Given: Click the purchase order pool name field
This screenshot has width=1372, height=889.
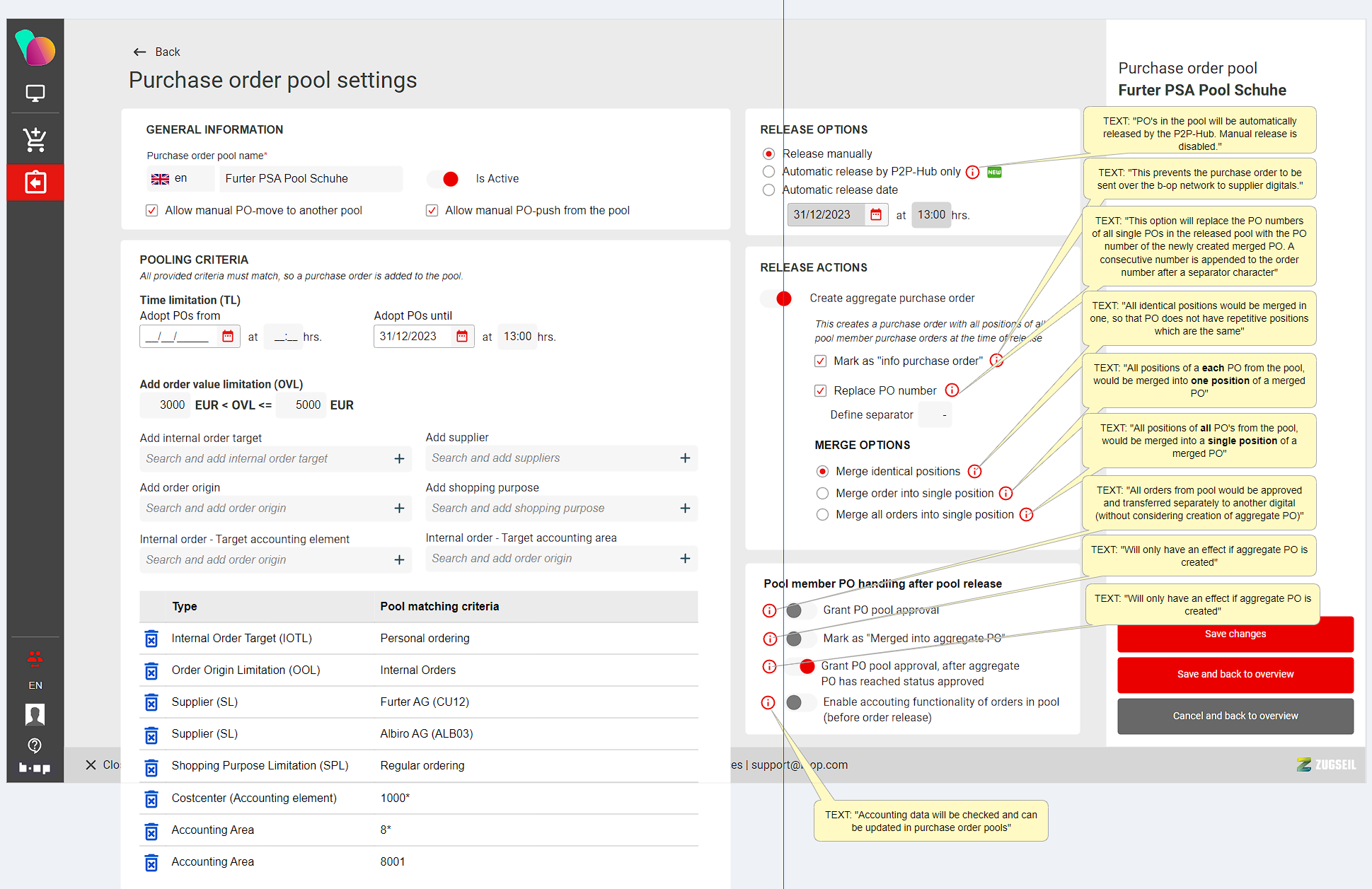Looking at the screenshot, I should (310, 179).
